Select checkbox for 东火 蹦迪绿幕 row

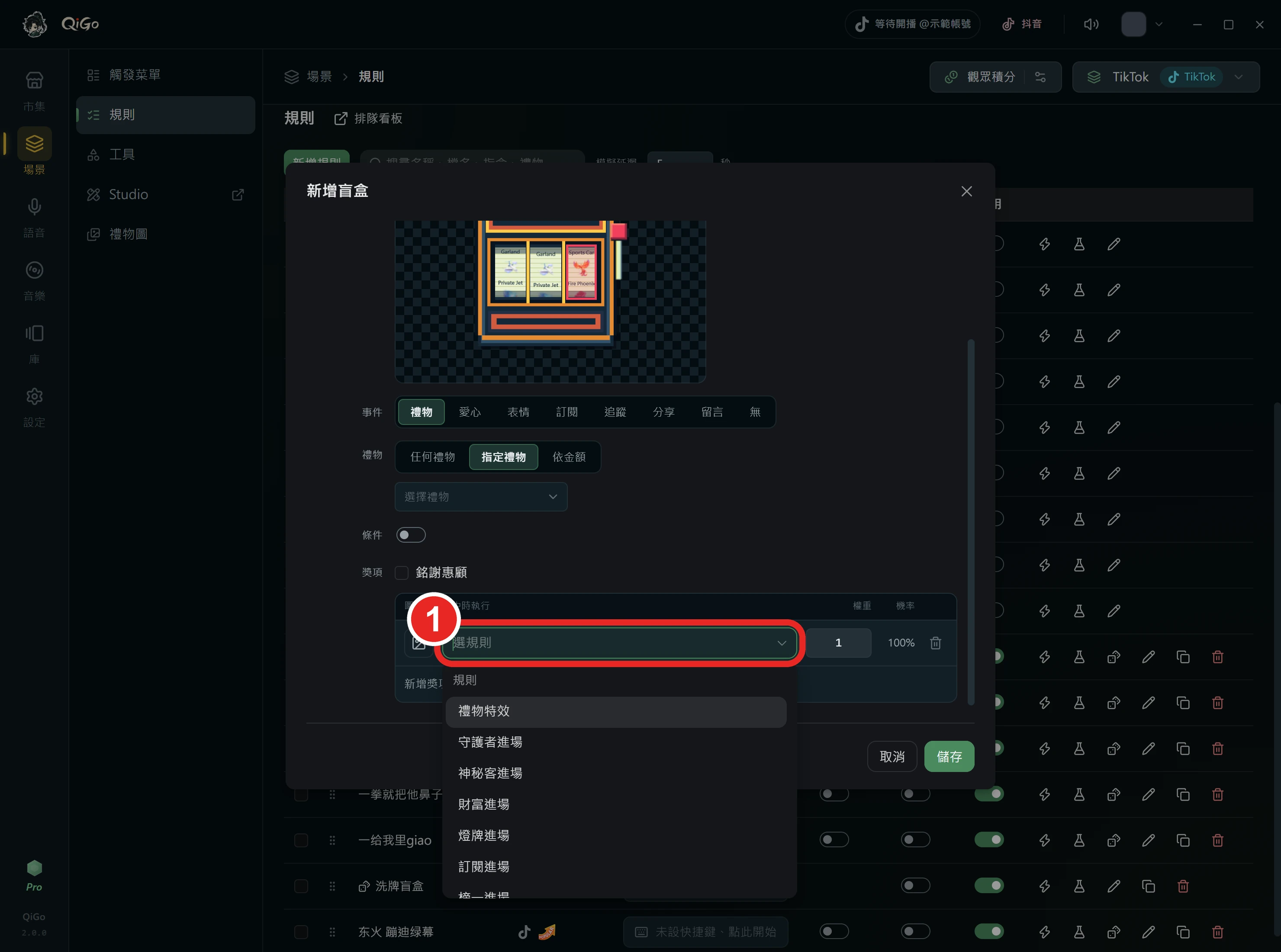pyautogui.click(x=301, y=932)
